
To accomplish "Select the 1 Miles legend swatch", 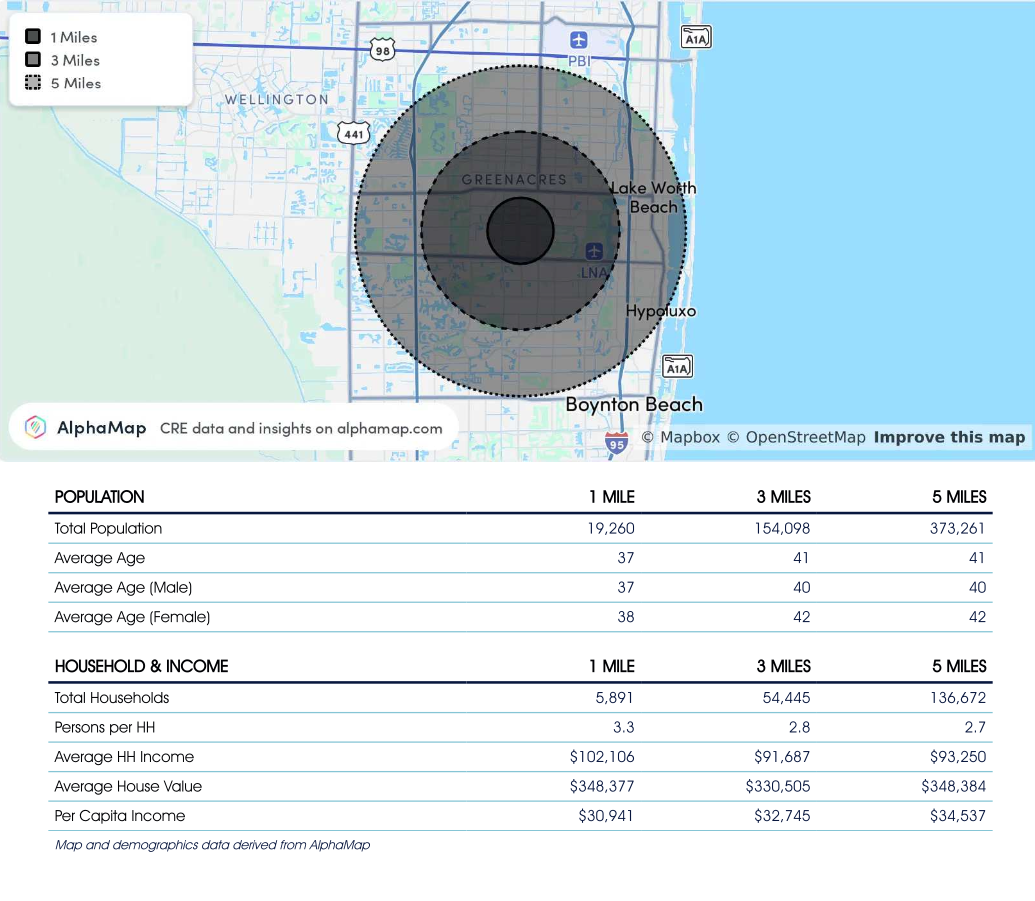I will point(33,37).
